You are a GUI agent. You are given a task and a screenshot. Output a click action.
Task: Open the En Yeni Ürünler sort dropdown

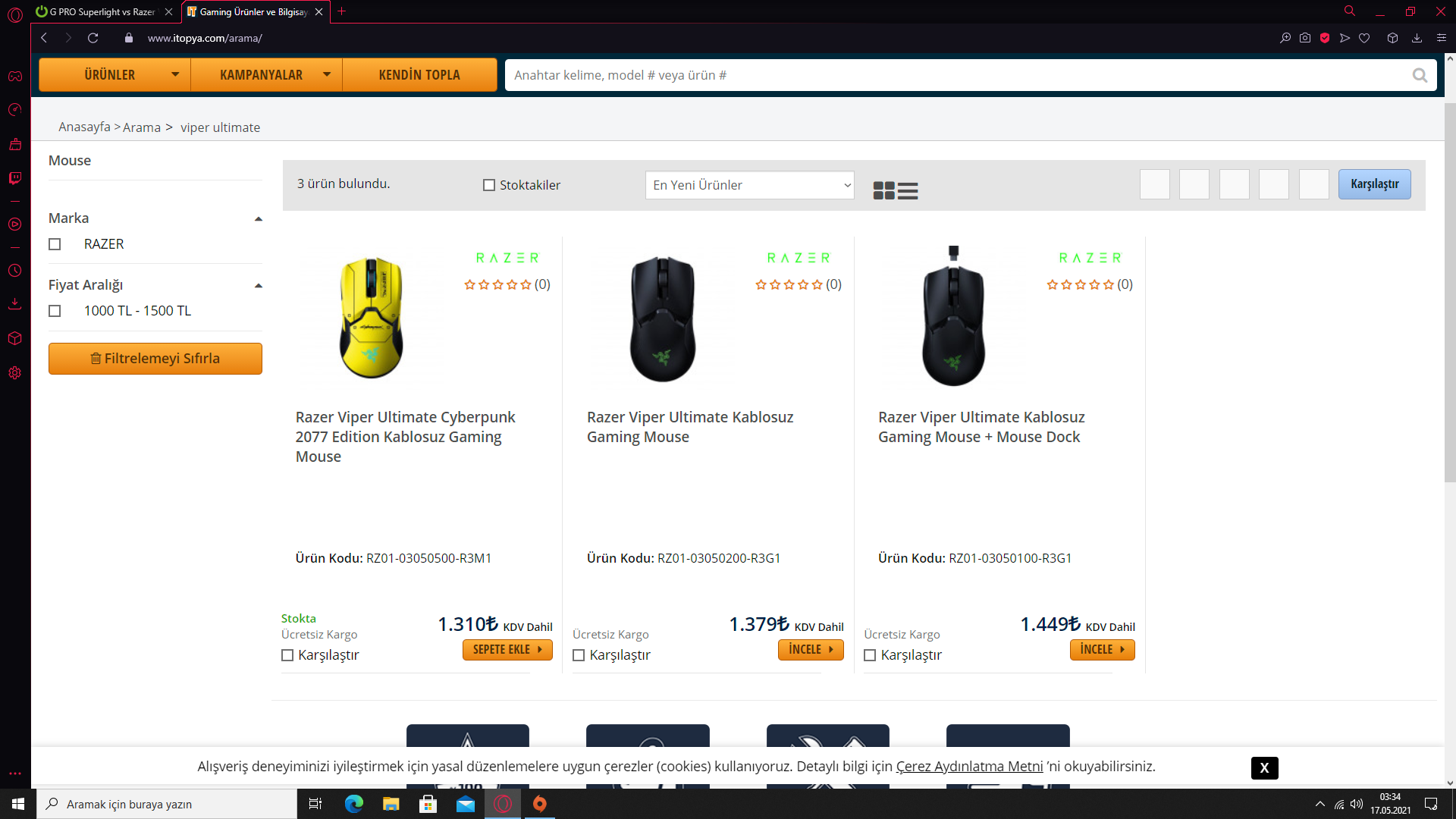tap(749, 185)
